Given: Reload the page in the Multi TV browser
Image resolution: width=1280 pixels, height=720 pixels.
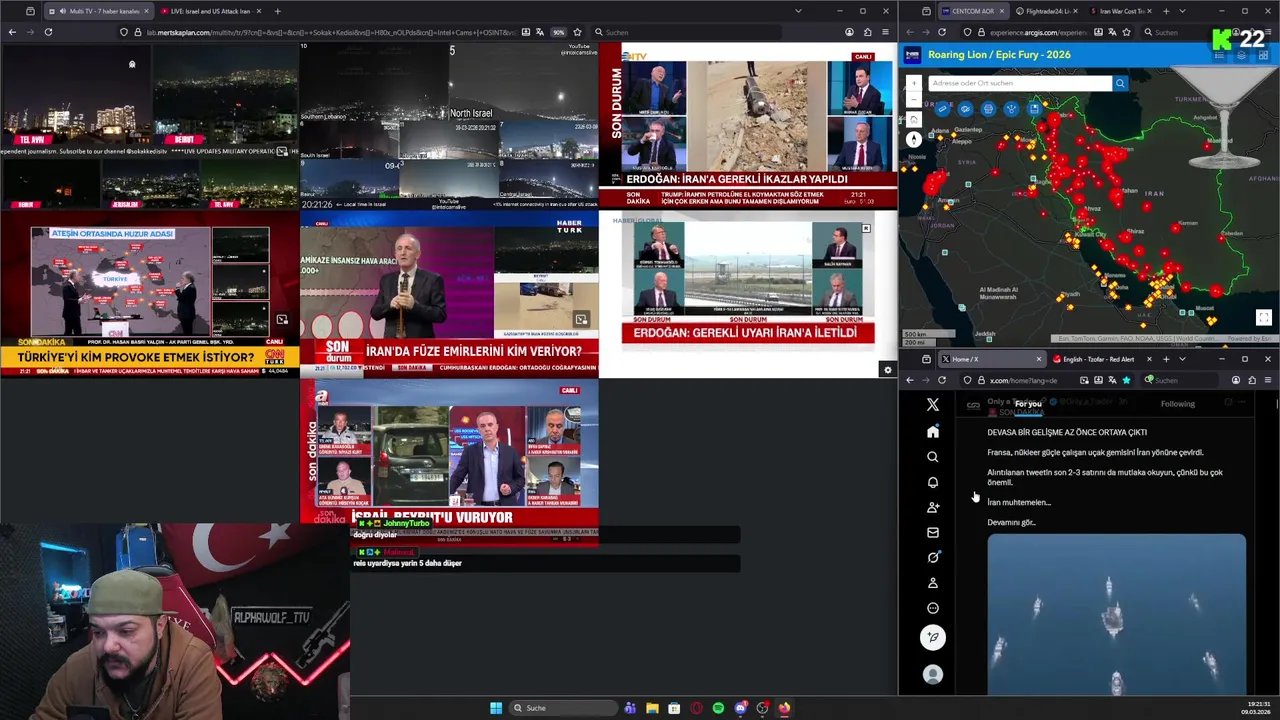Looking at the screenshot, I should (48, 32).
